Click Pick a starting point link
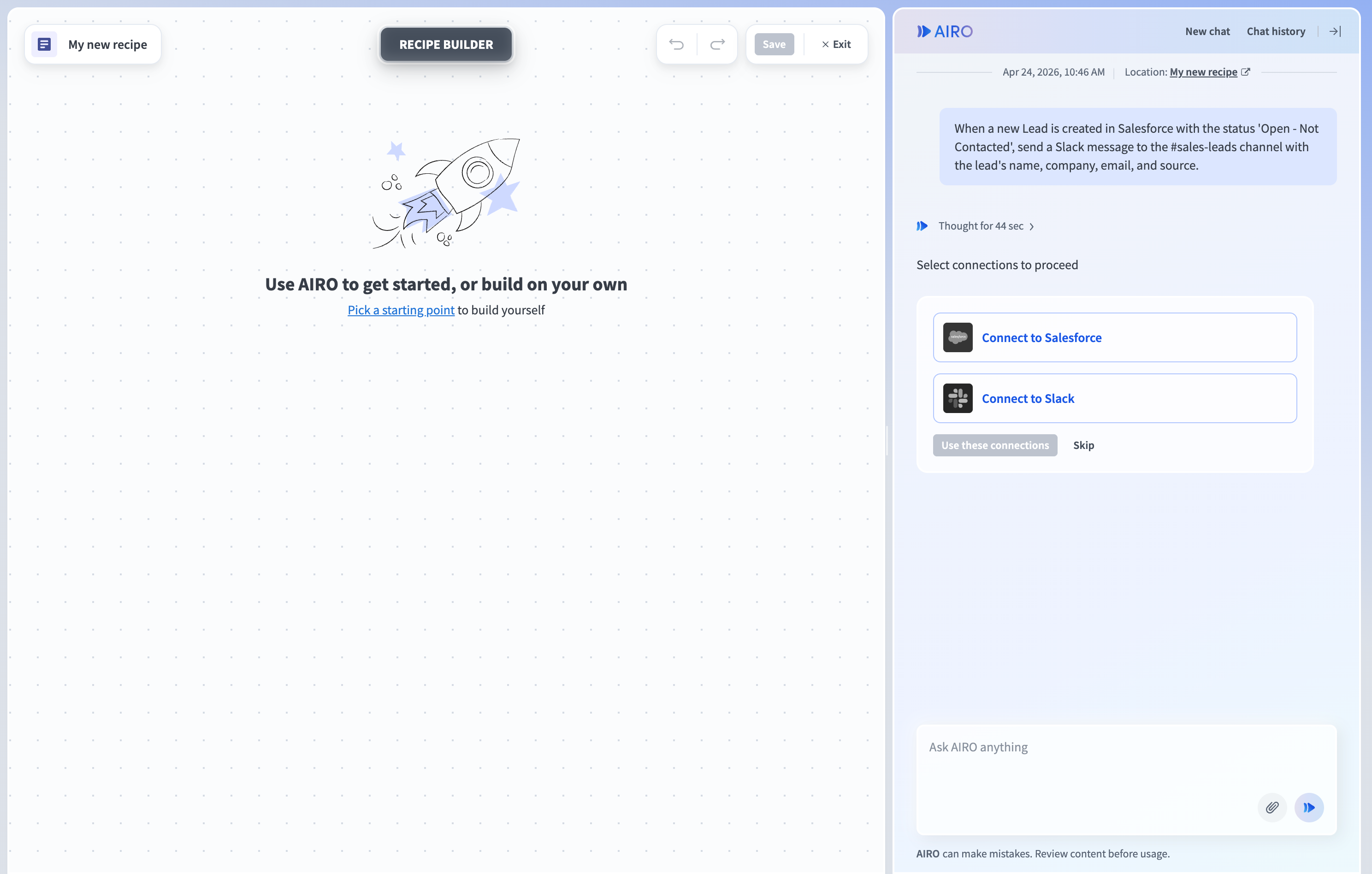 (401, 310)
